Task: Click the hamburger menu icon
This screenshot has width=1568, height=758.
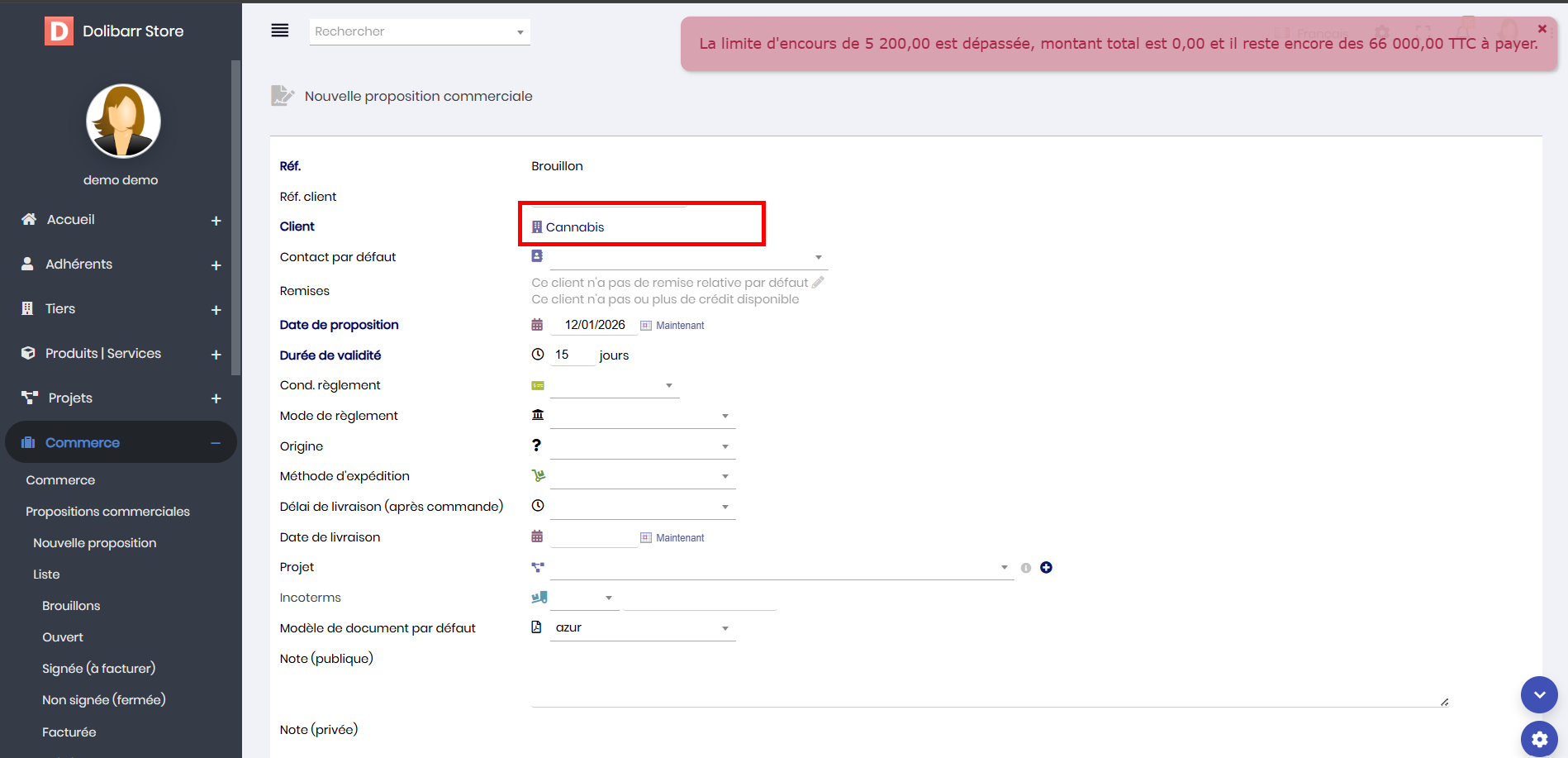Action: (280, 31)
